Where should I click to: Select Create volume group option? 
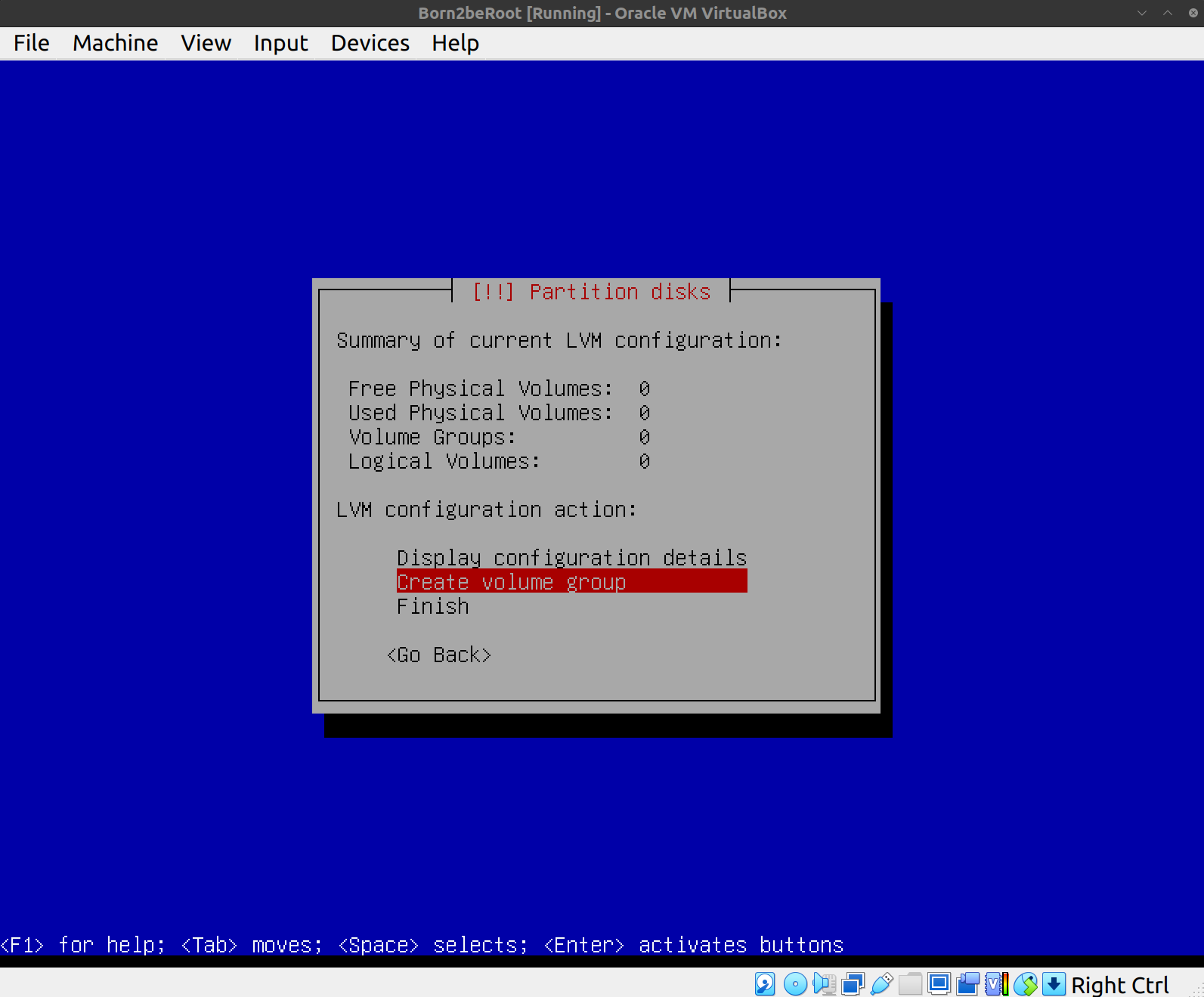tap(572, 581)
